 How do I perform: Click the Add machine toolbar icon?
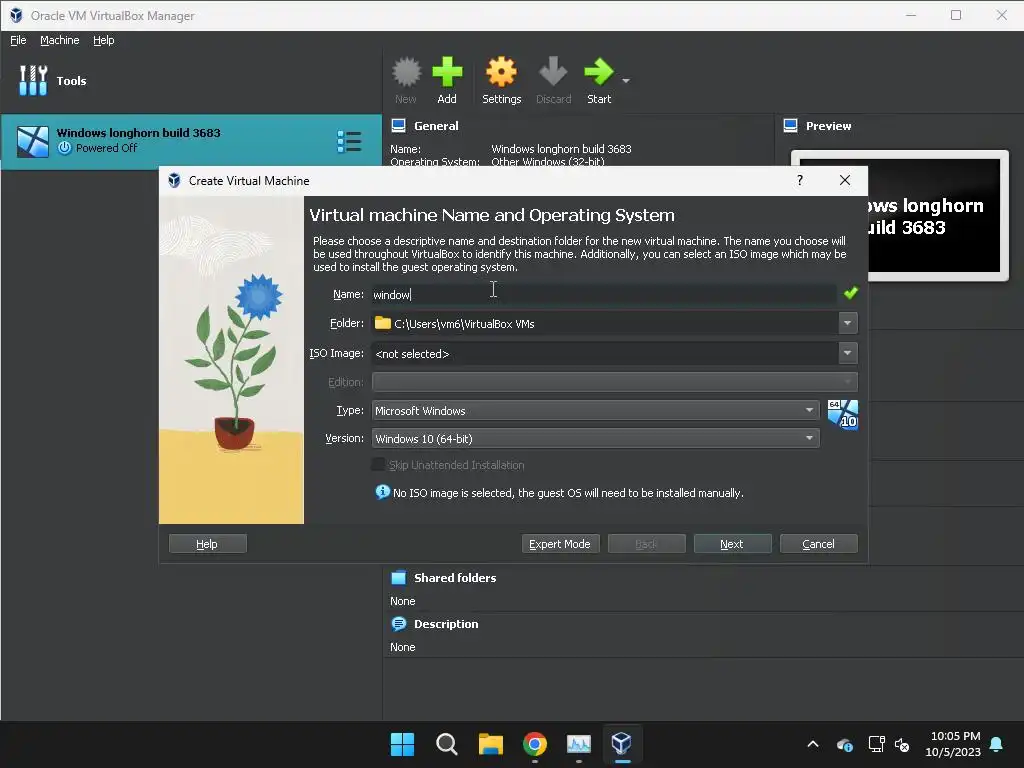click(447, 72)
